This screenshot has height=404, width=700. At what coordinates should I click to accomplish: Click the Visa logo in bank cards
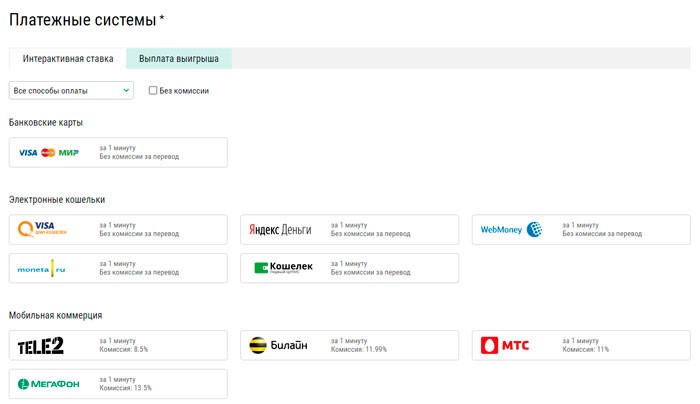[x=28, y=153]
